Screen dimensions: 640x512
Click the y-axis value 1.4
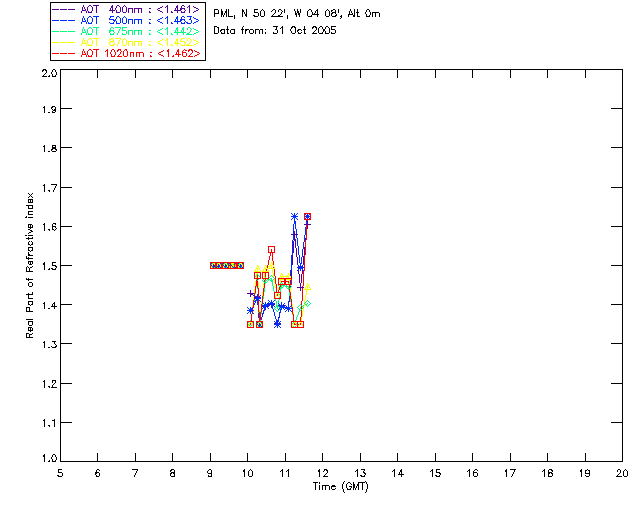[x=49, y=305]
